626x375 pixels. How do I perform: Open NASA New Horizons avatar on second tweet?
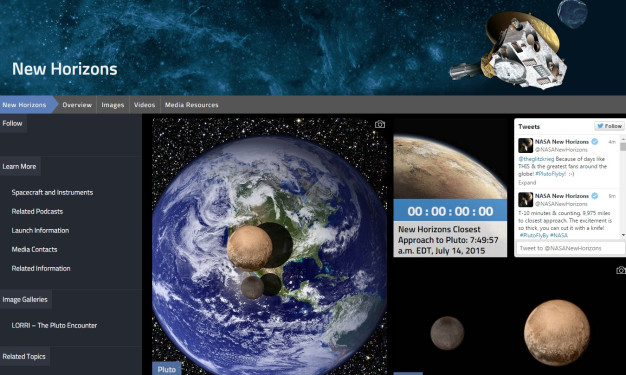click(x=525, y=199)
